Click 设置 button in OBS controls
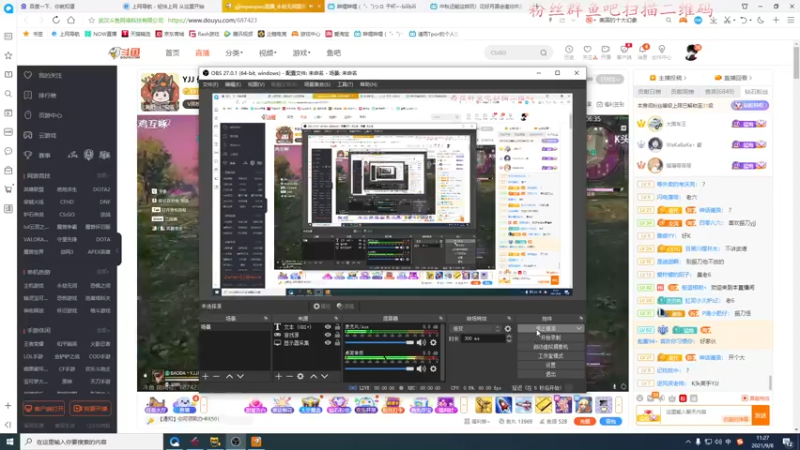The width and height of the screenshot is (800, 450). tap(551, 365)
